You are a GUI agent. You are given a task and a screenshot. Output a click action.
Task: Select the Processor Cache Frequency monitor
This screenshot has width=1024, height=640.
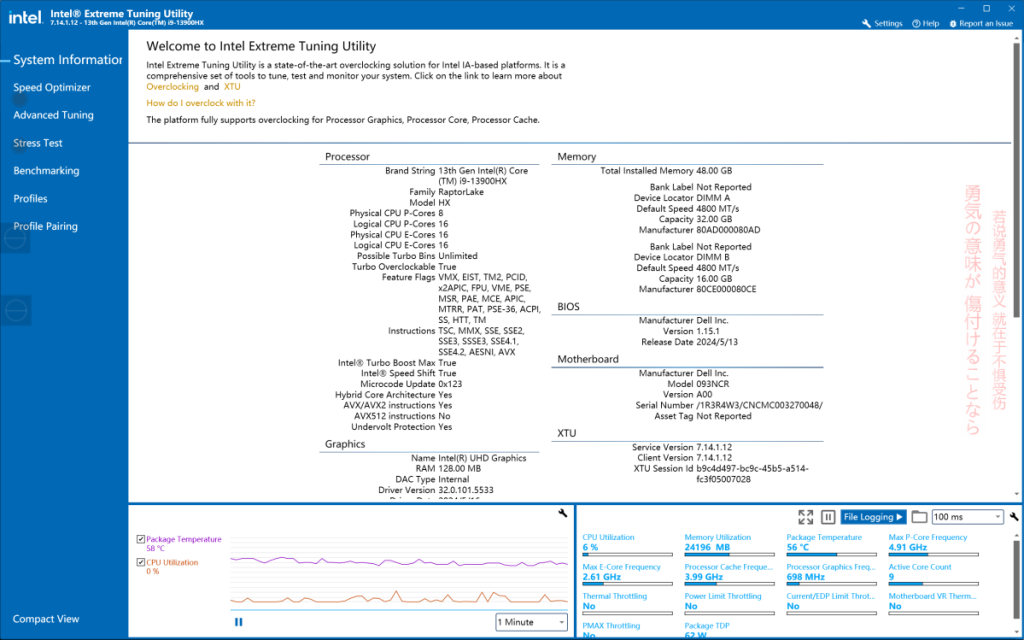(x=729, y=575)
